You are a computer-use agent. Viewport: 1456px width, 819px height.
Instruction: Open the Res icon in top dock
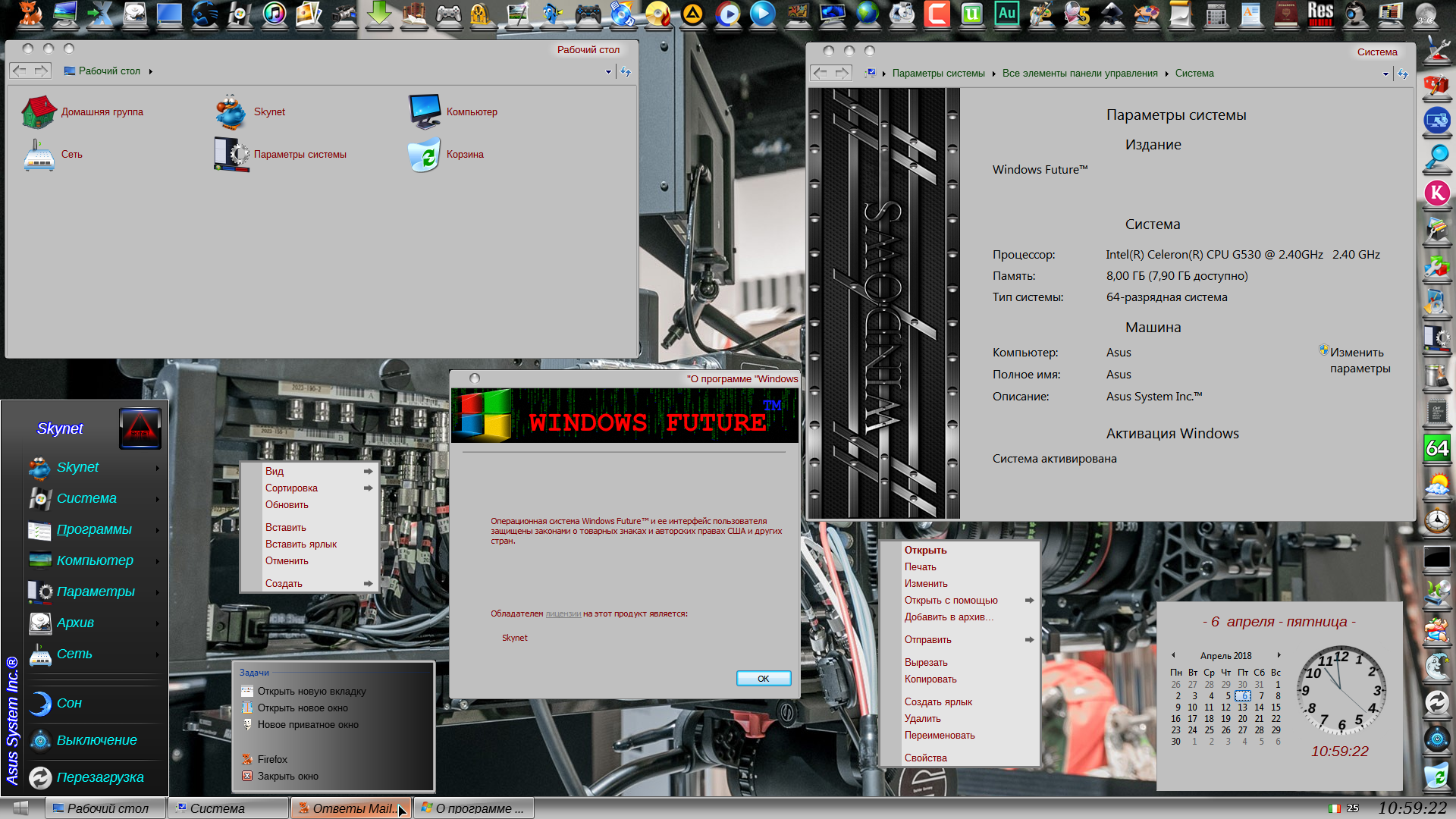[1321, 14]
